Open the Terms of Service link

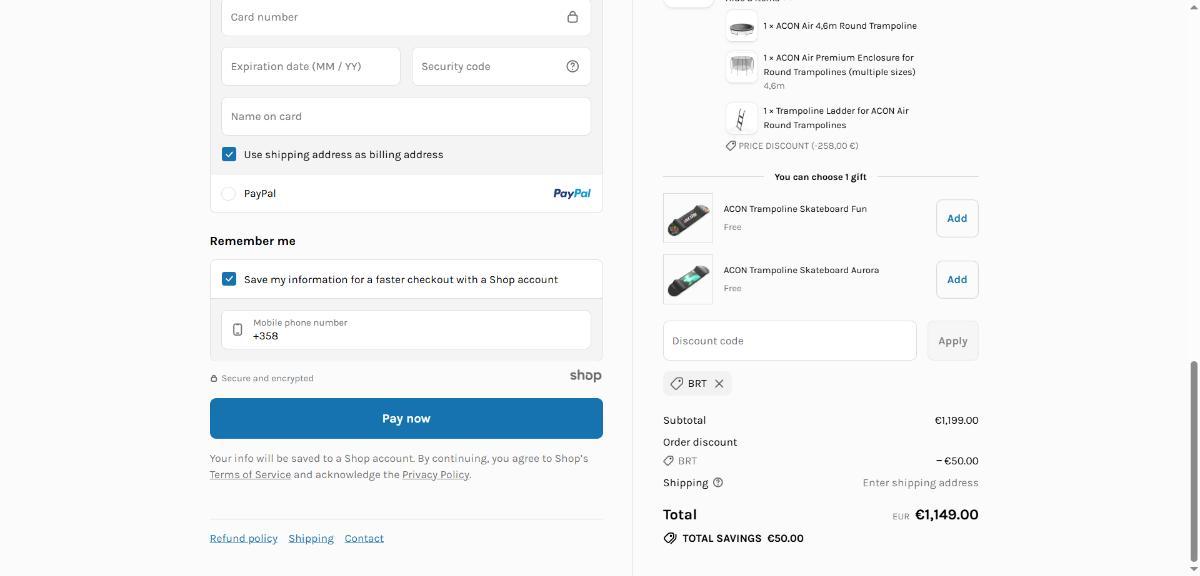[250, 475]
